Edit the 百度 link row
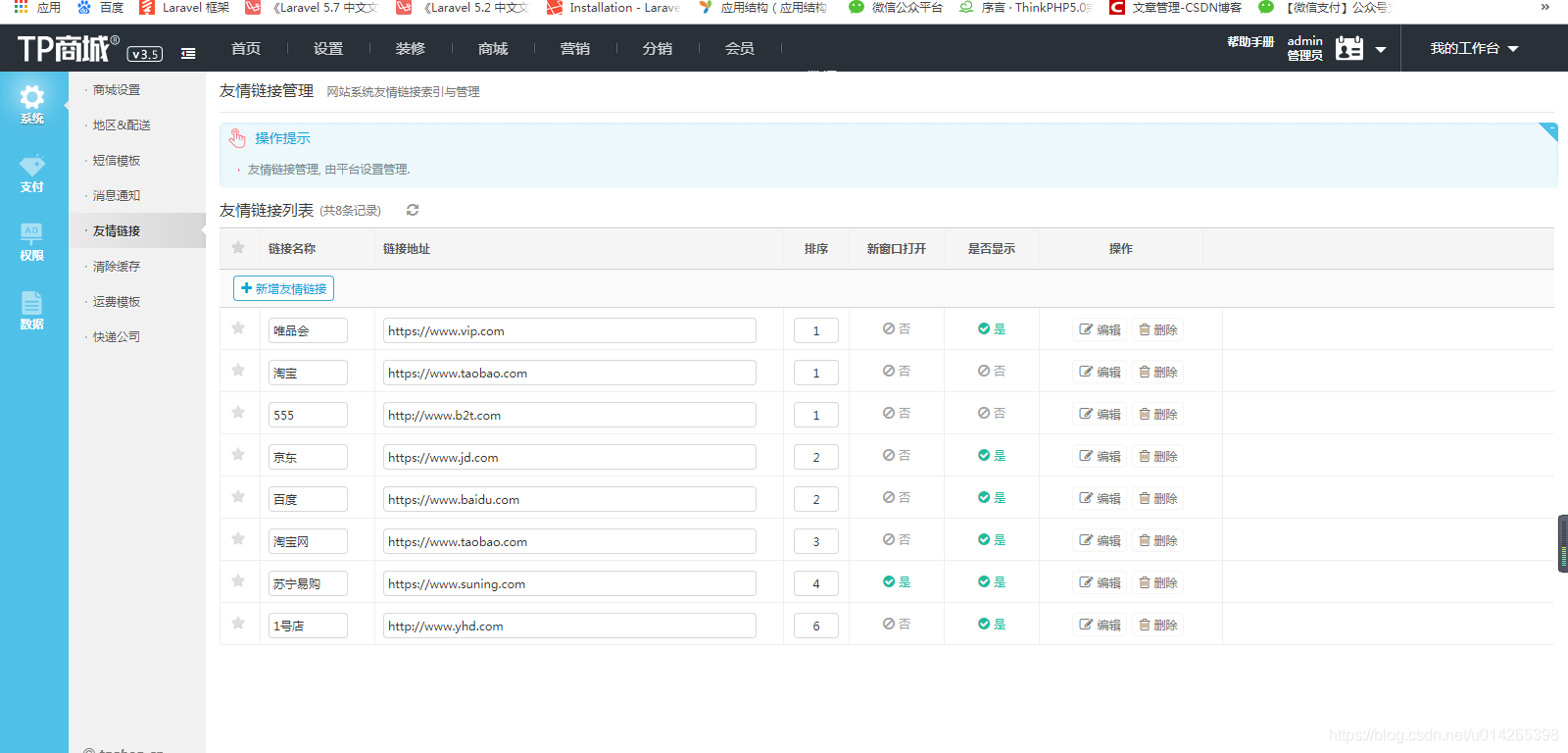The width and height of the screenshot is (1568, 753). coord(1100,499)
